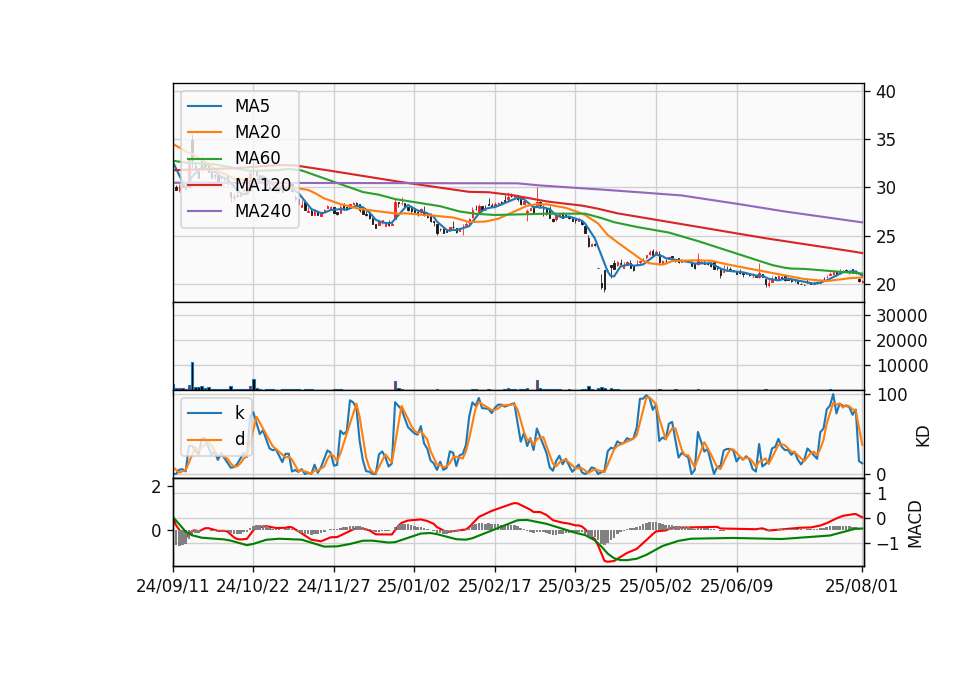The width and height of the screenshot is (960, 690).
Task: Click the blue MA5 legend line sample
Action: (x=204, y=107)
